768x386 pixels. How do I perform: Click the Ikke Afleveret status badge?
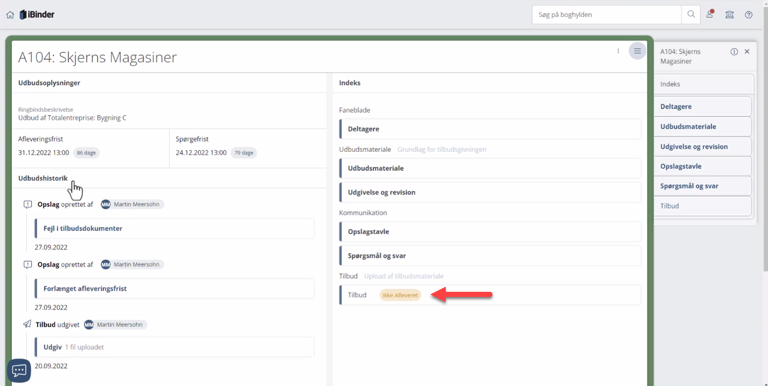click(x=401, y=295)
